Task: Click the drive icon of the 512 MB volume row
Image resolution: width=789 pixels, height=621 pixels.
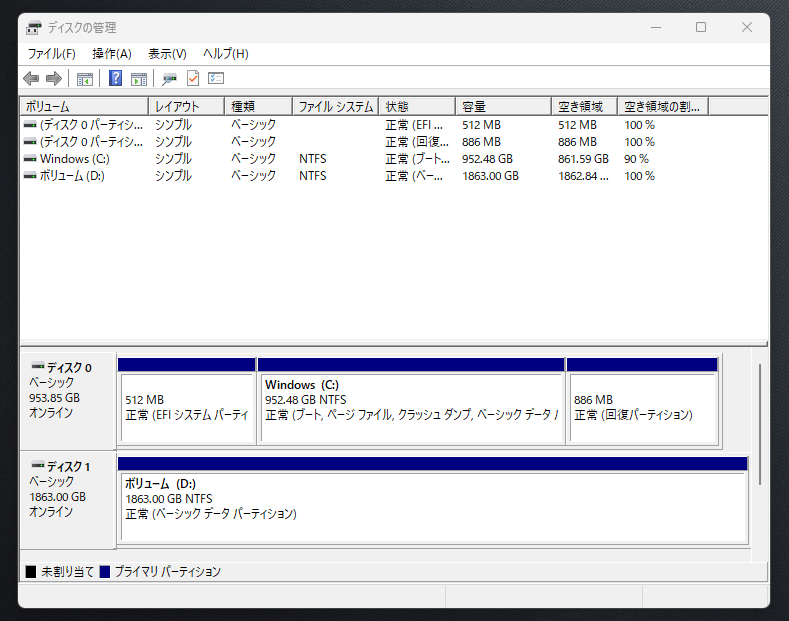Action: 30,124
